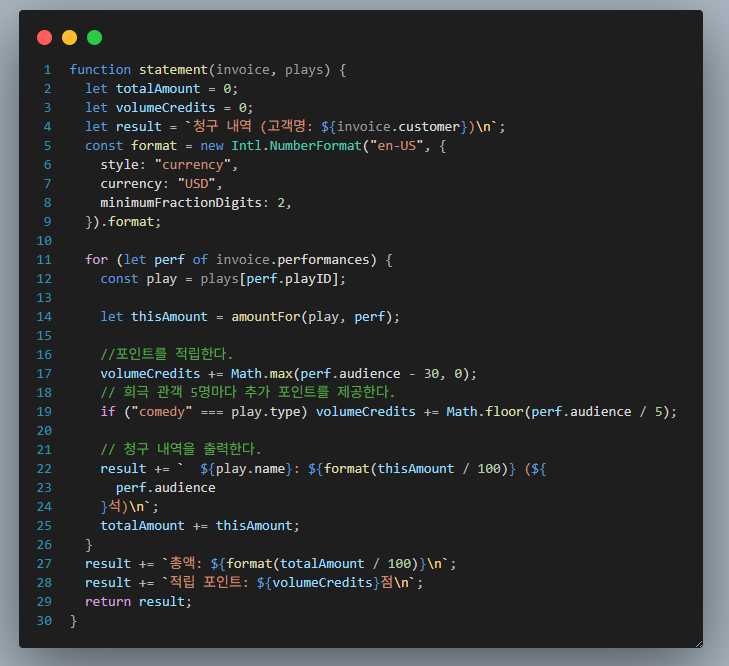Click 'plays[perf.playID];' on line 12

point(273,279)
